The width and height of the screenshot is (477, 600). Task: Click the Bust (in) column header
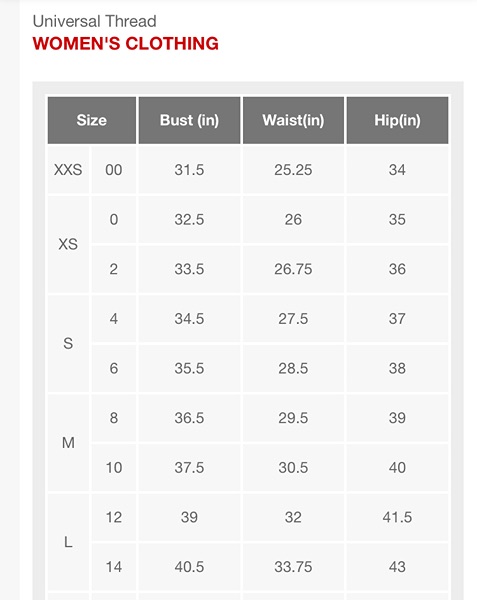(189, 120)
